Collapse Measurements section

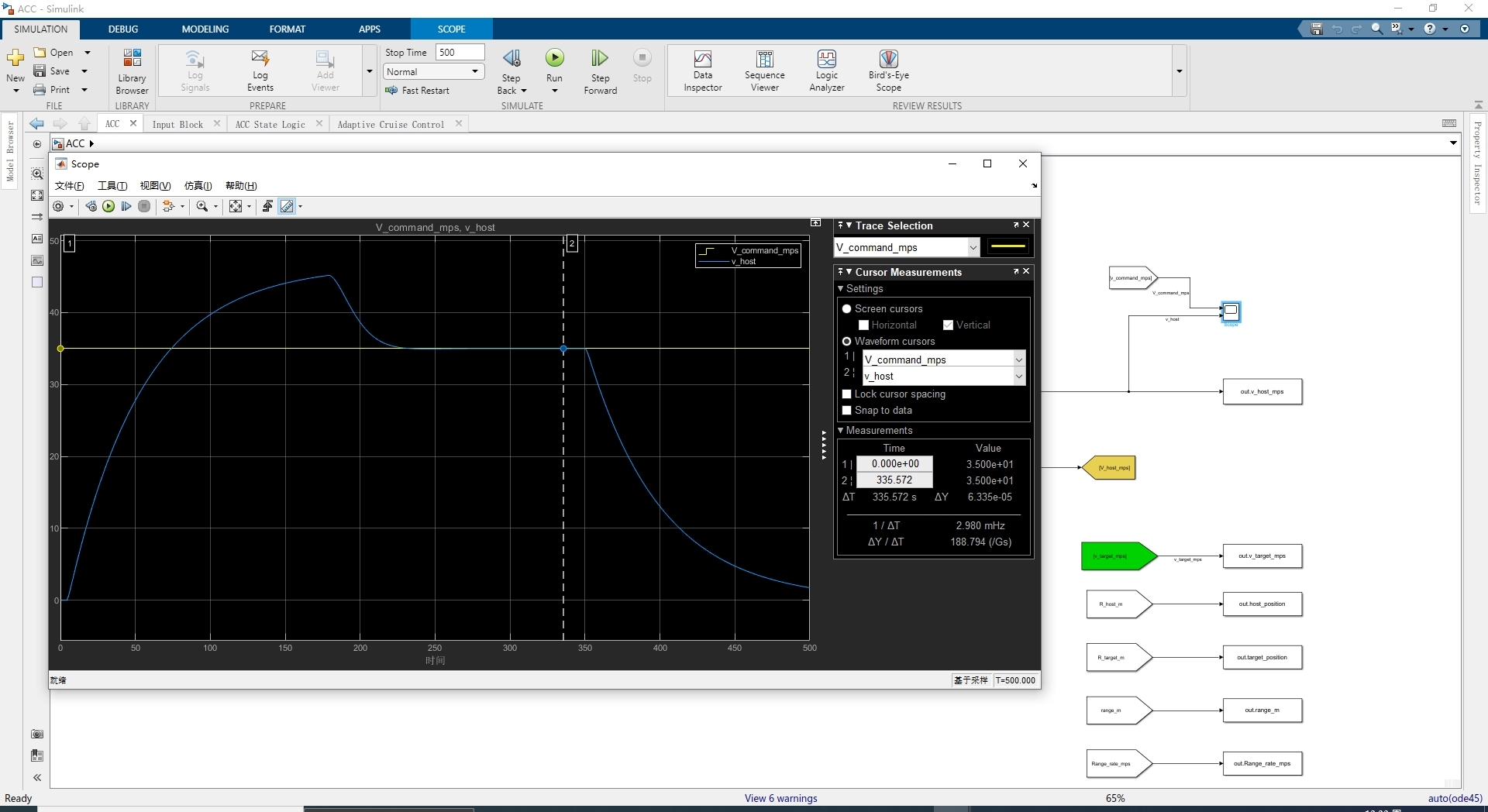pos(840,430)
